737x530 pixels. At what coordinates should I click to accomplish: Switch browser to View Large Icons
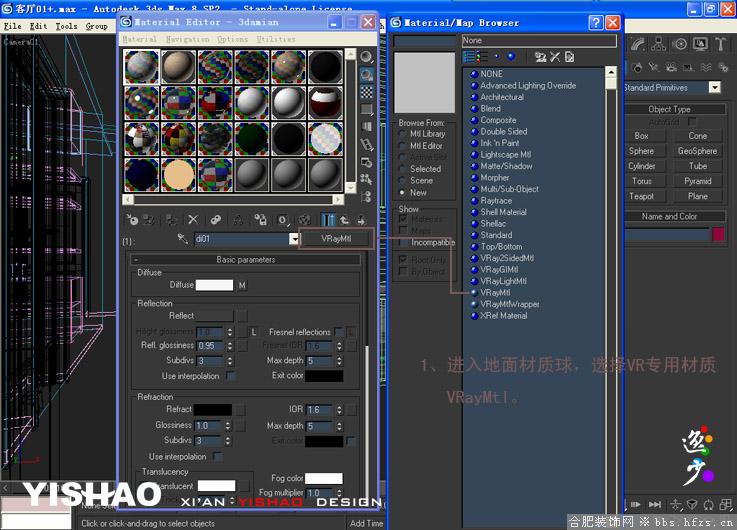511,57
